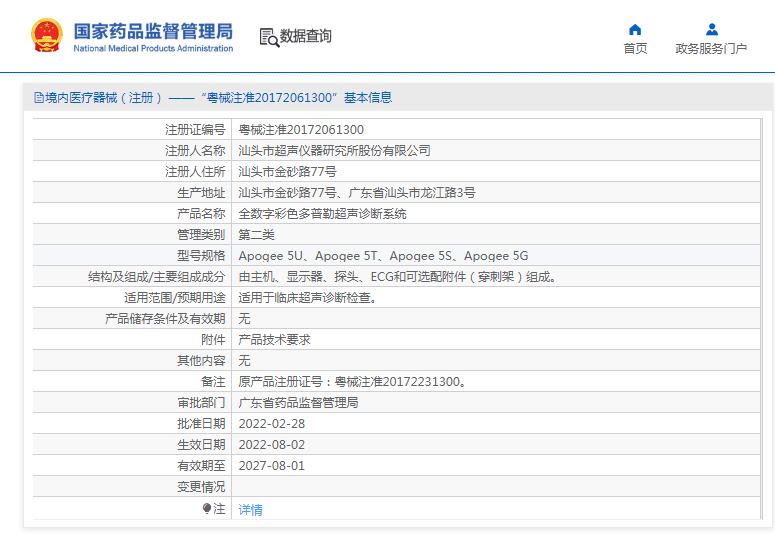Click the 数据查询 magnifier document icon

click(x=268, y=37)
